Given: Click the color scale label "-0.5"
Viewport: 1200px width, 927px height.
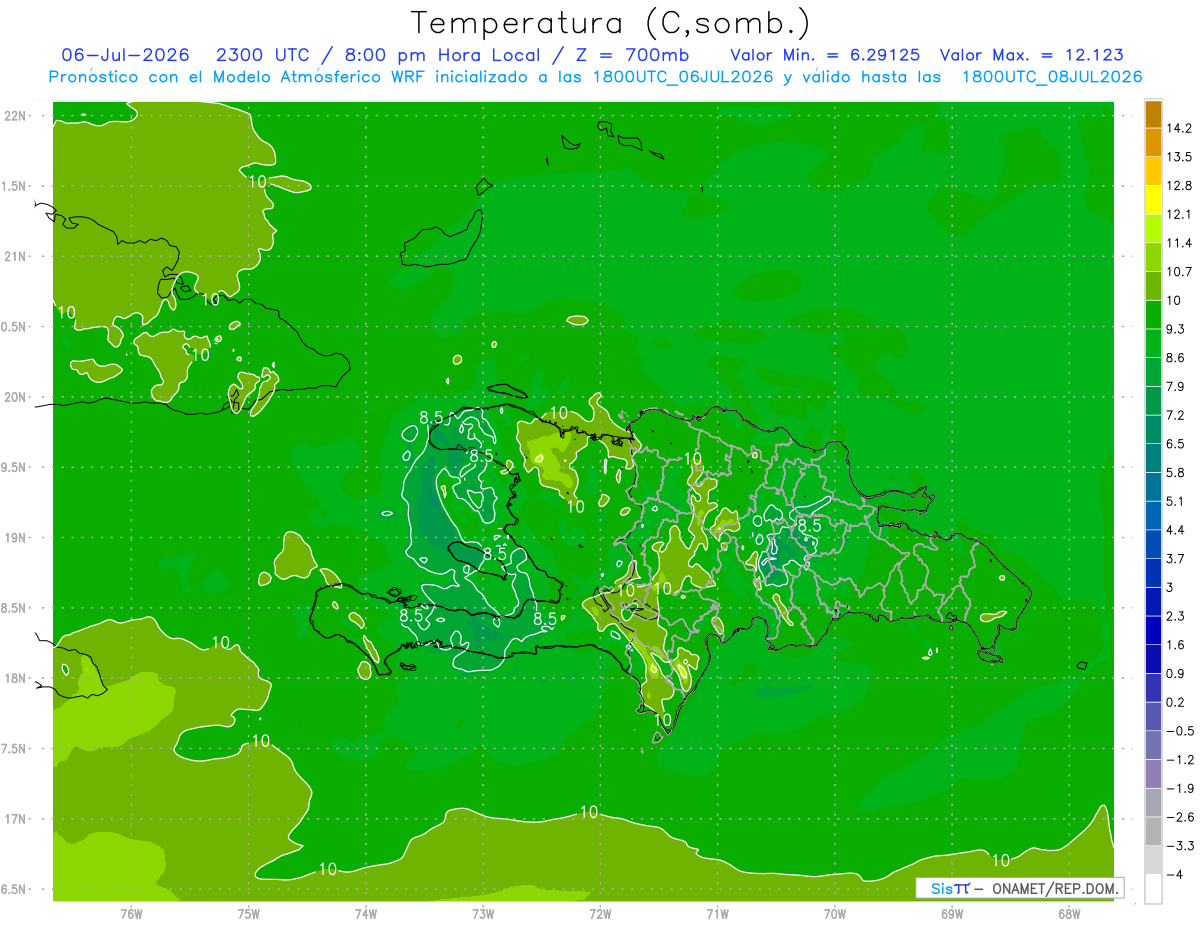Looking at the screenshot, I should coord(1181,731).
